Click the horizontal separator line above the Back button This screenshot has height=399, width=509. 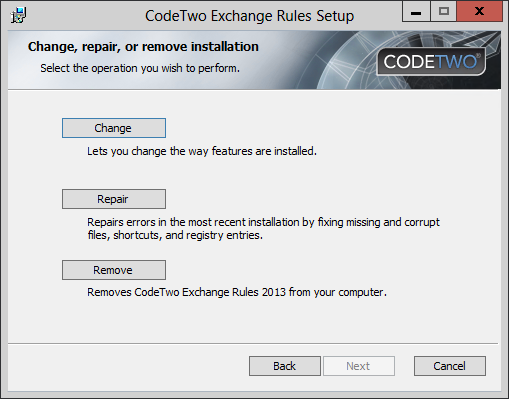tap(253, 343)
